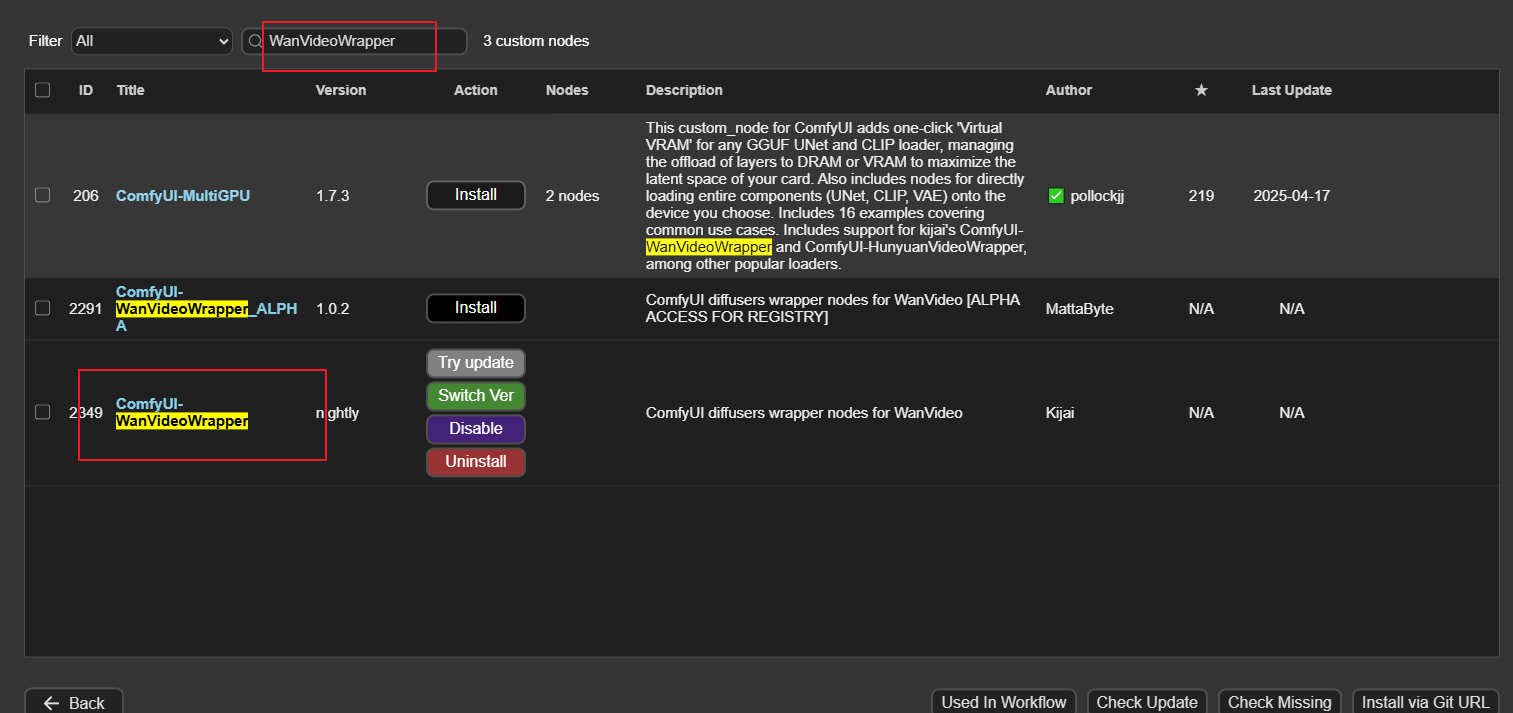
Task: Check the ComfyUI-MultiGPU row checkbox
Action: click(42, 196)
